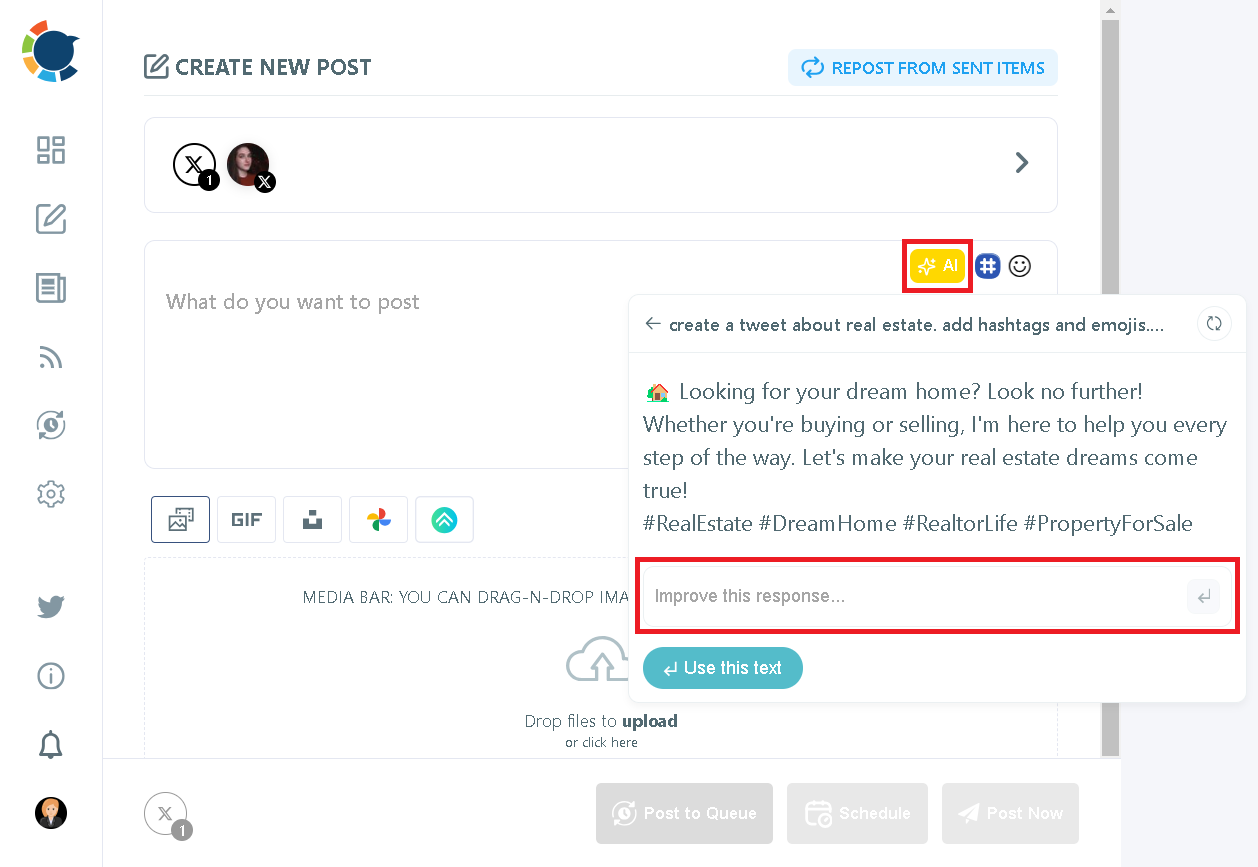Go back from the AI prompt view
Viewport: 1258px width, 867px height.
pos(652,324)
